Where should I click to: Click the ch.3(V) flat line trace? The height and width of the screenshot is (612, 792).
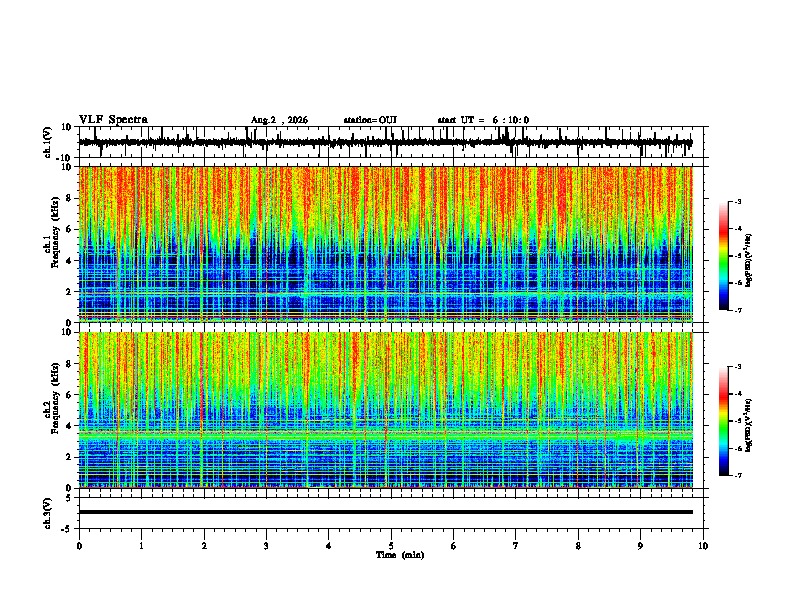click(385, 512)
